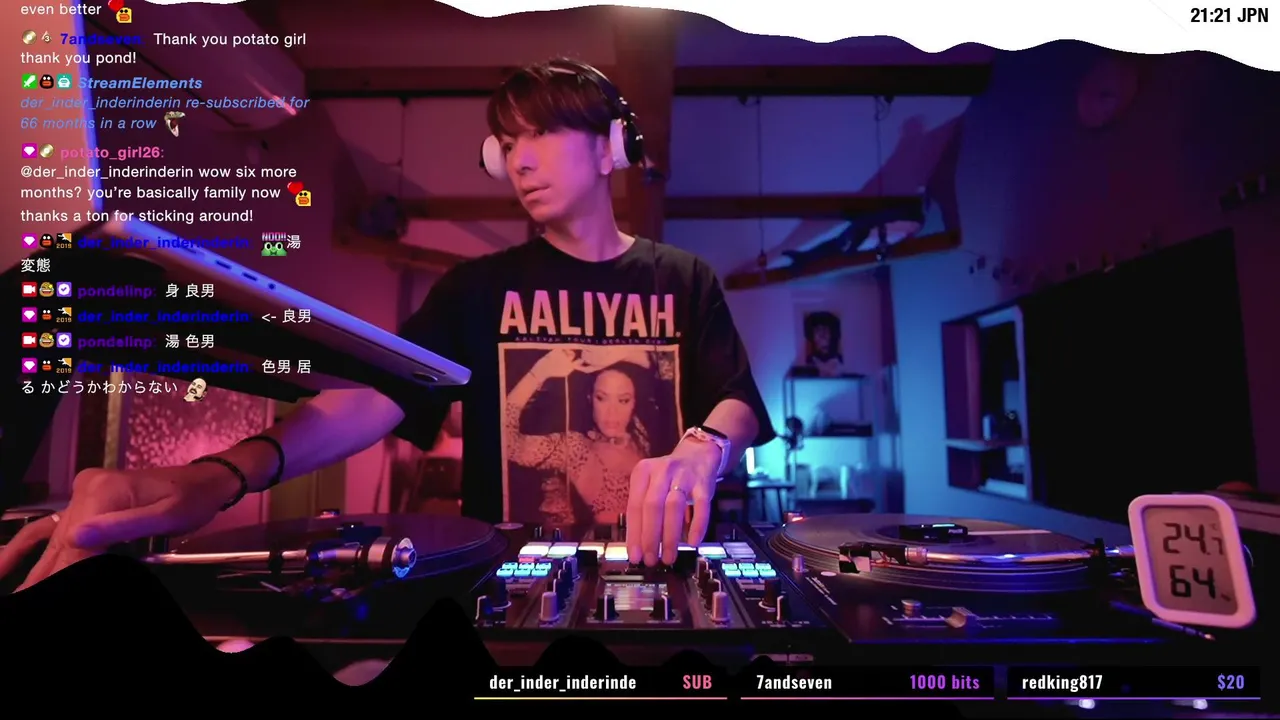Click the '$20' donation amount

tap(1231, 682)
